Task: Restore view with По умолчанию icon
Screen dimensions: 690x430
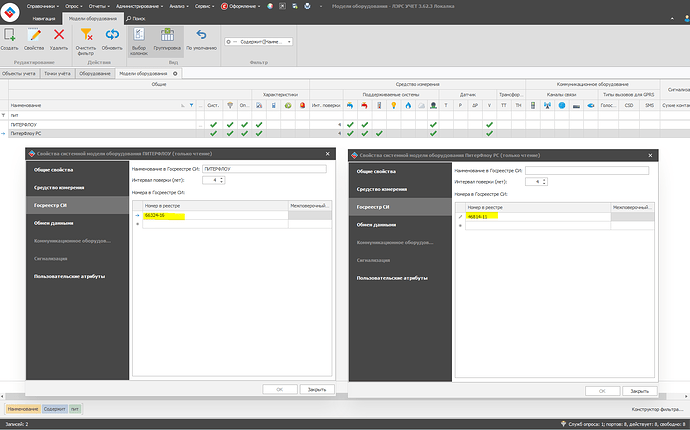Action: [201, 34]
